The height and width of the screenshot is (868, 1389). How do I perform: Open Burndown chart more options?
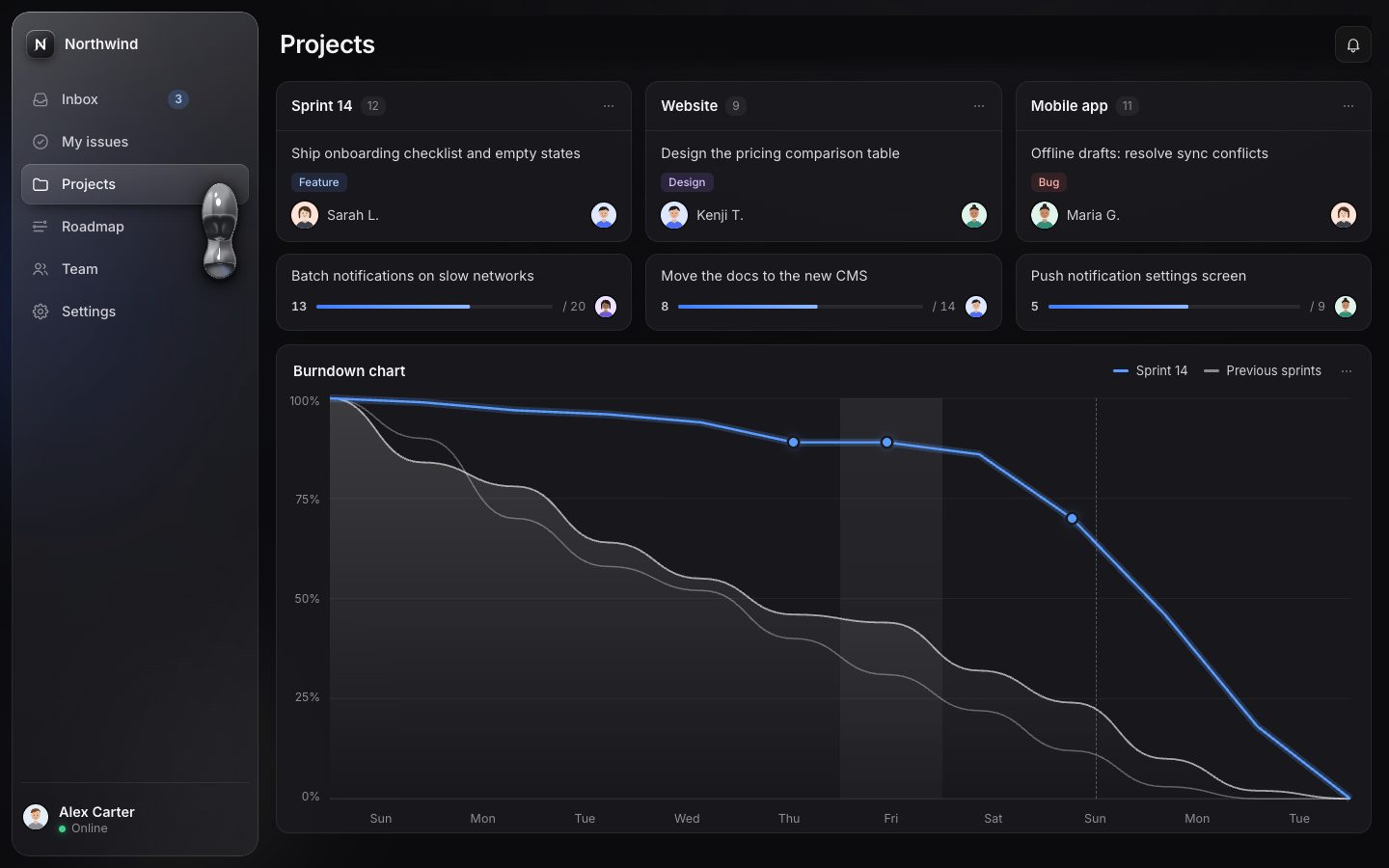[1347, 371]
